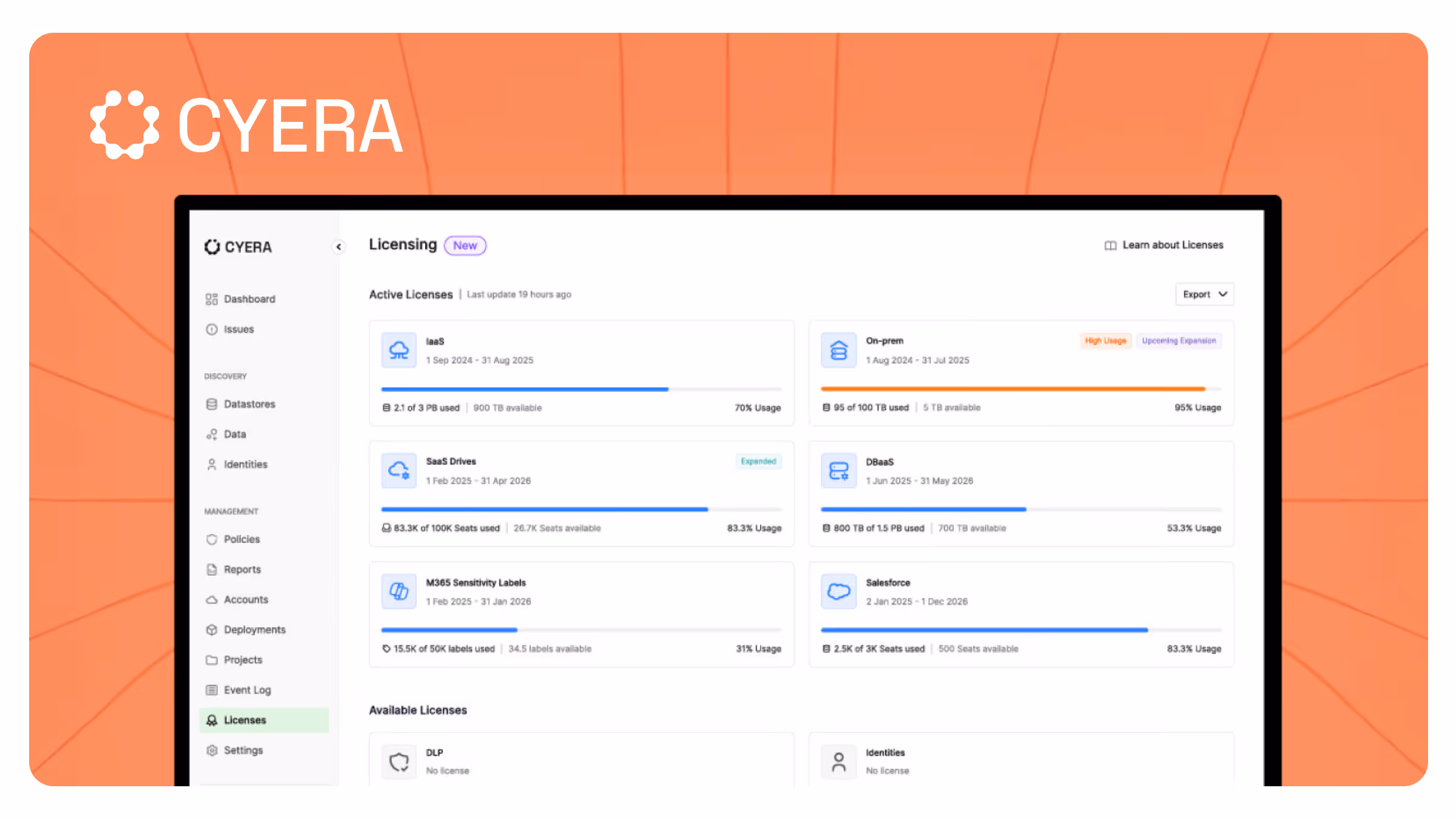Click the M365 Sensitivity Labels icon
This screenshot has width=1456, height=819.
pyautogui.click(x=399, y=591)
